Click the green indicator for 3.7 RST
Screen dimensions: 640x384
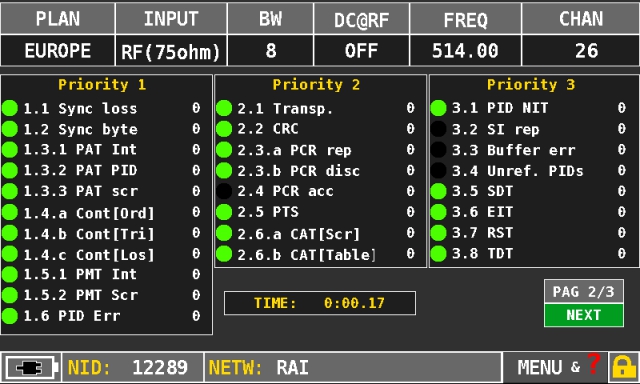(x=439, y=233)
